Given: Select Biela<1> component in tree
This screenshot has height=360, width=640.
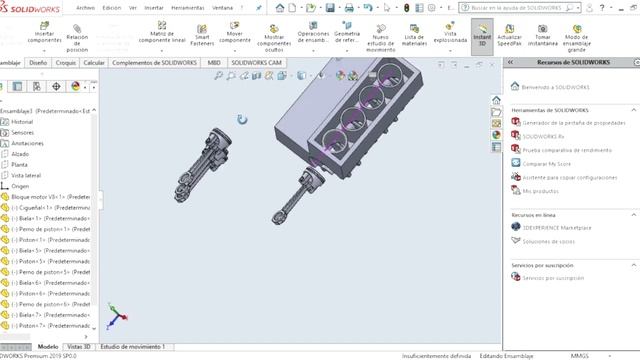Looking at the screenshot, I should (x=46, y=218).
